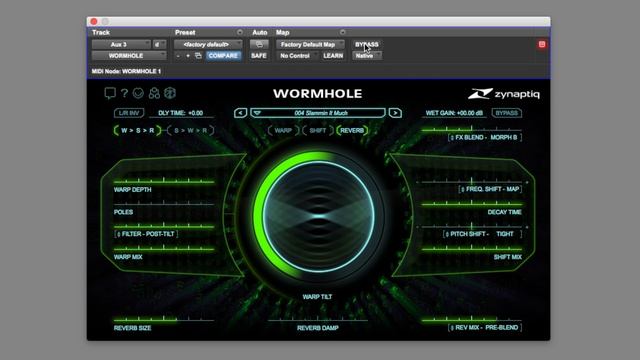This screenshot has width=640, height=360.
Task: Click the REVERB SIZE slider
Action: tap(164, 319)
